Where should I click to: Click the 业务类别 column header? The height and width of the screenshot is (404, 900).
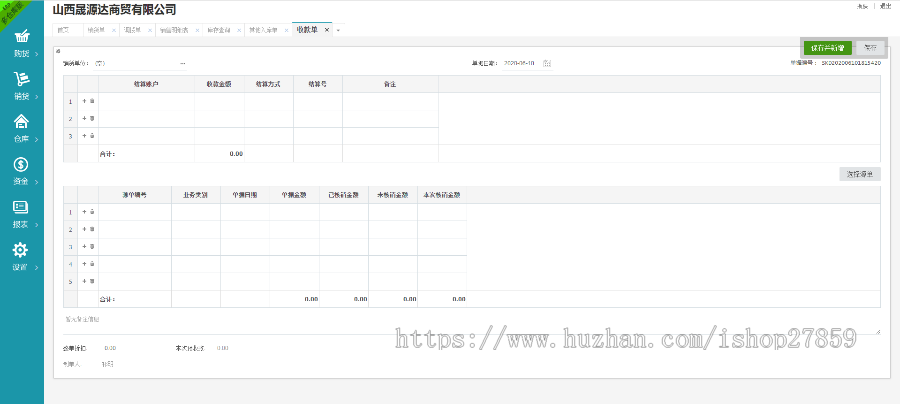(196, 195)
